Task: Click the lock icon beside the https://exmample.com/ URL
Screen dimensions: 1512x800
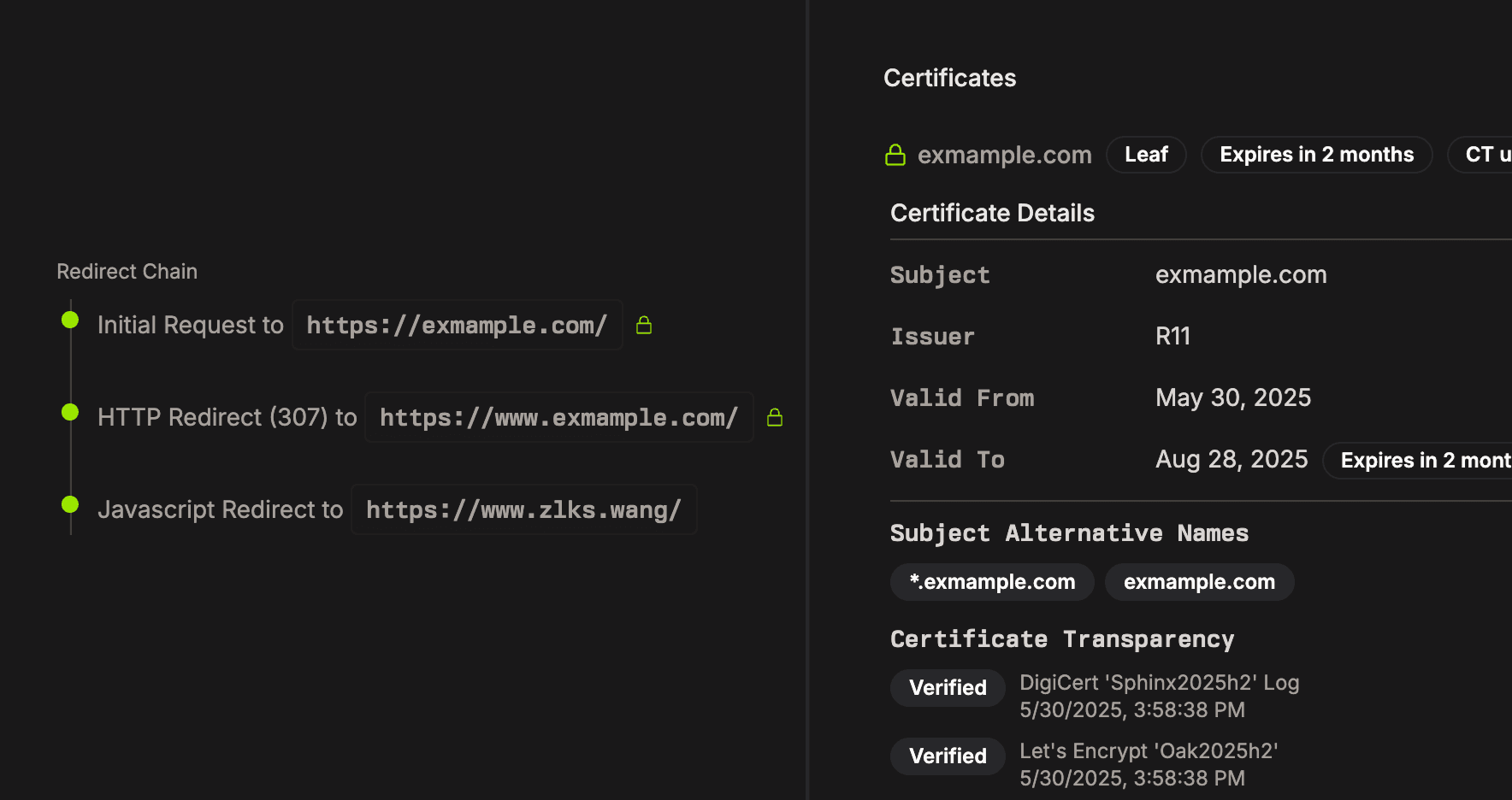Action: click(x=644, y=326)
